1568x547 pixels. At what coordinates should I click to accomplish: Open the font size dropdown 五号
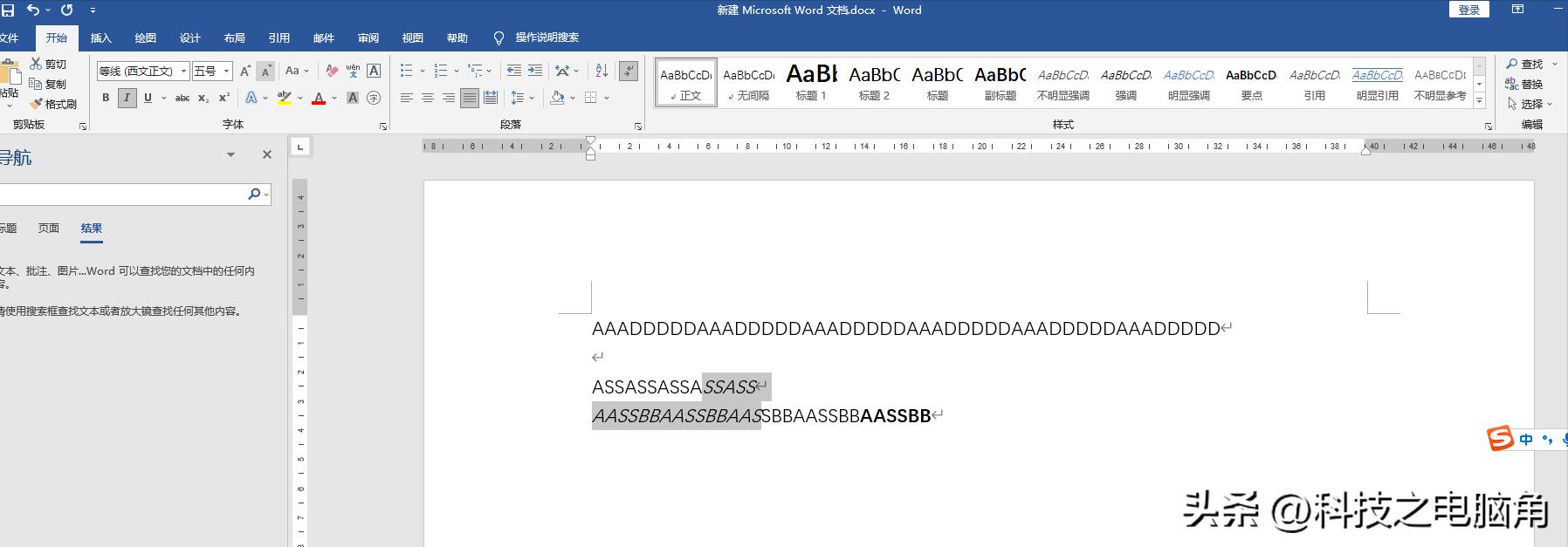click(212, 71)
